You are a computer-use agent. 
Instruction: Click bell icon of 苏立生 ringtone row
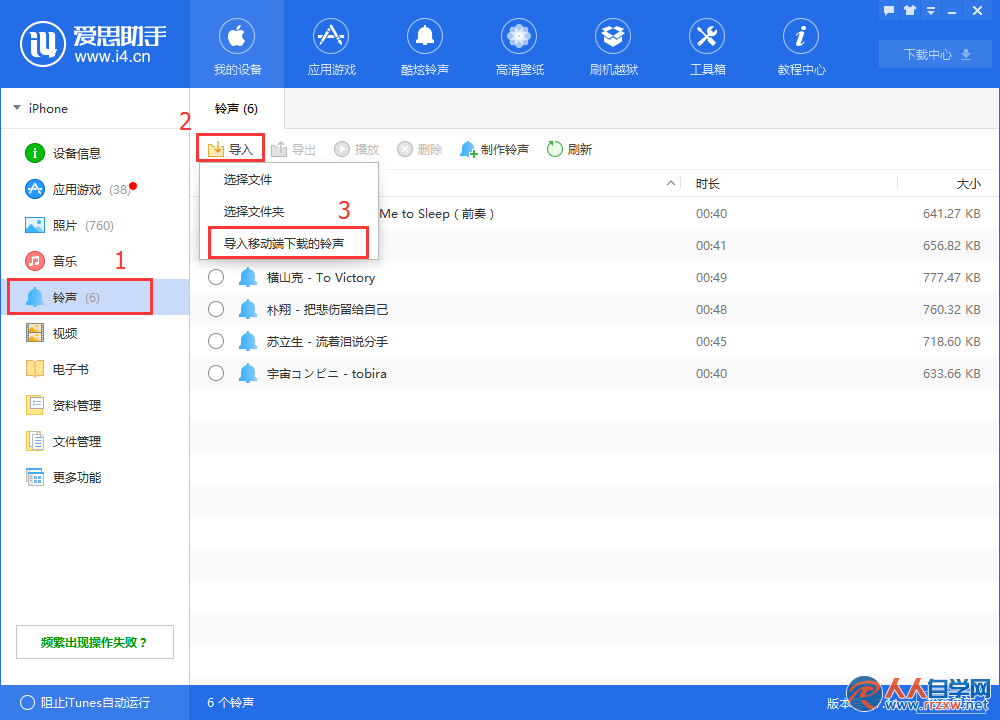click(x=247, y=341)
